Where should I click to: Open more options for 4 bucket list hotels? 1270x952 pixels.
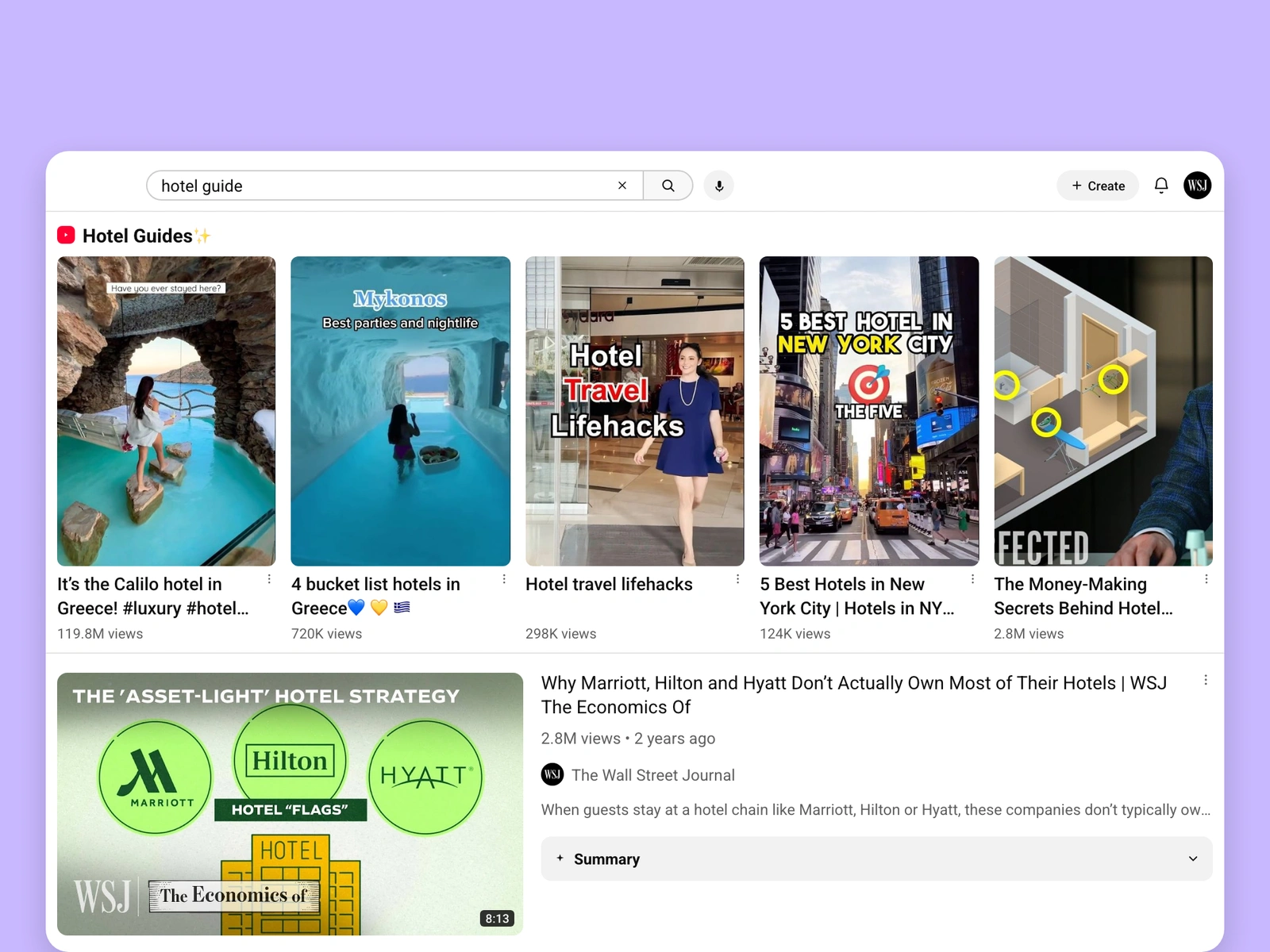pos(504,579)
